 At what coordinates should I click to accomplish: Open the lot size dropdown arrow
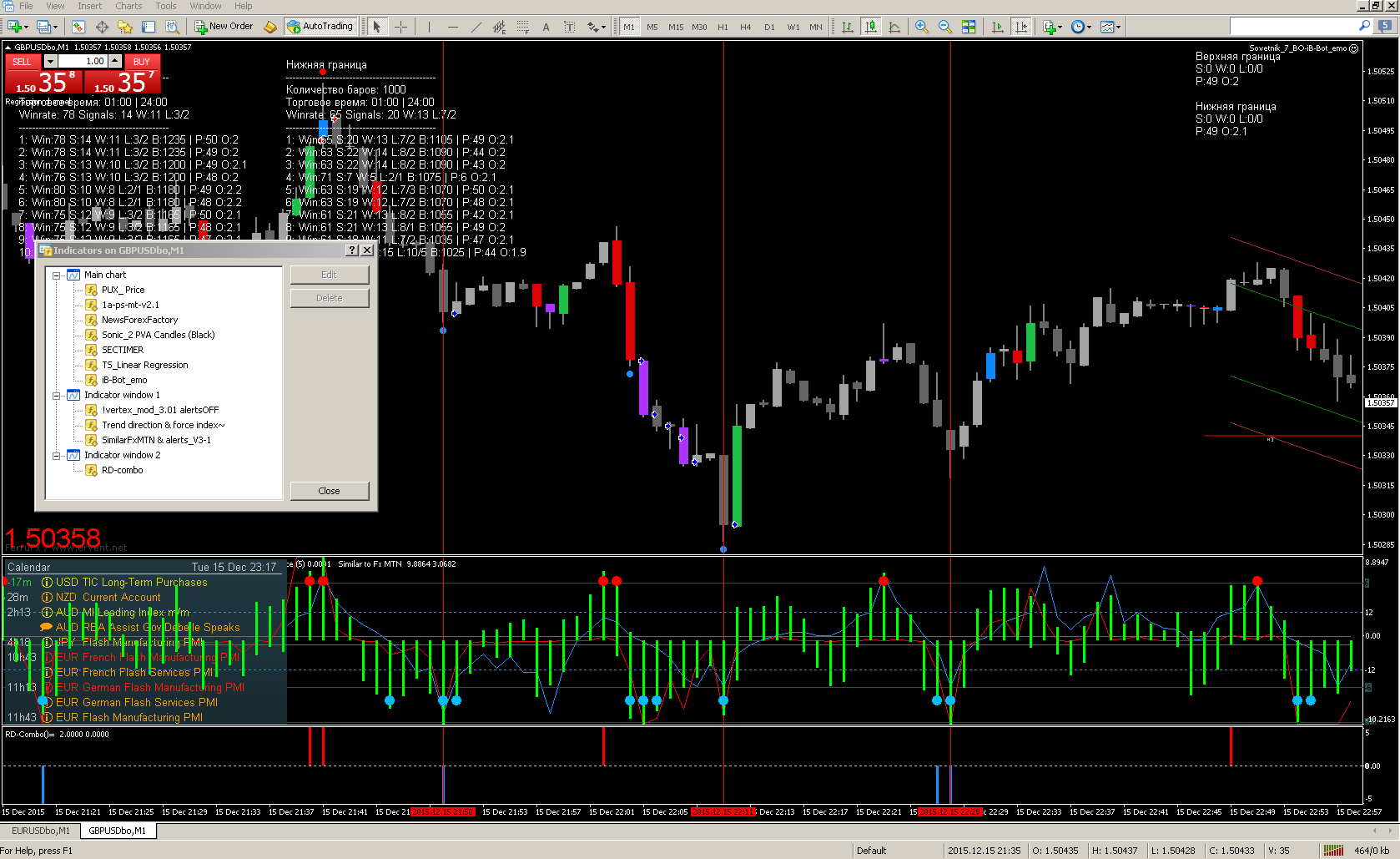[51, 61]
